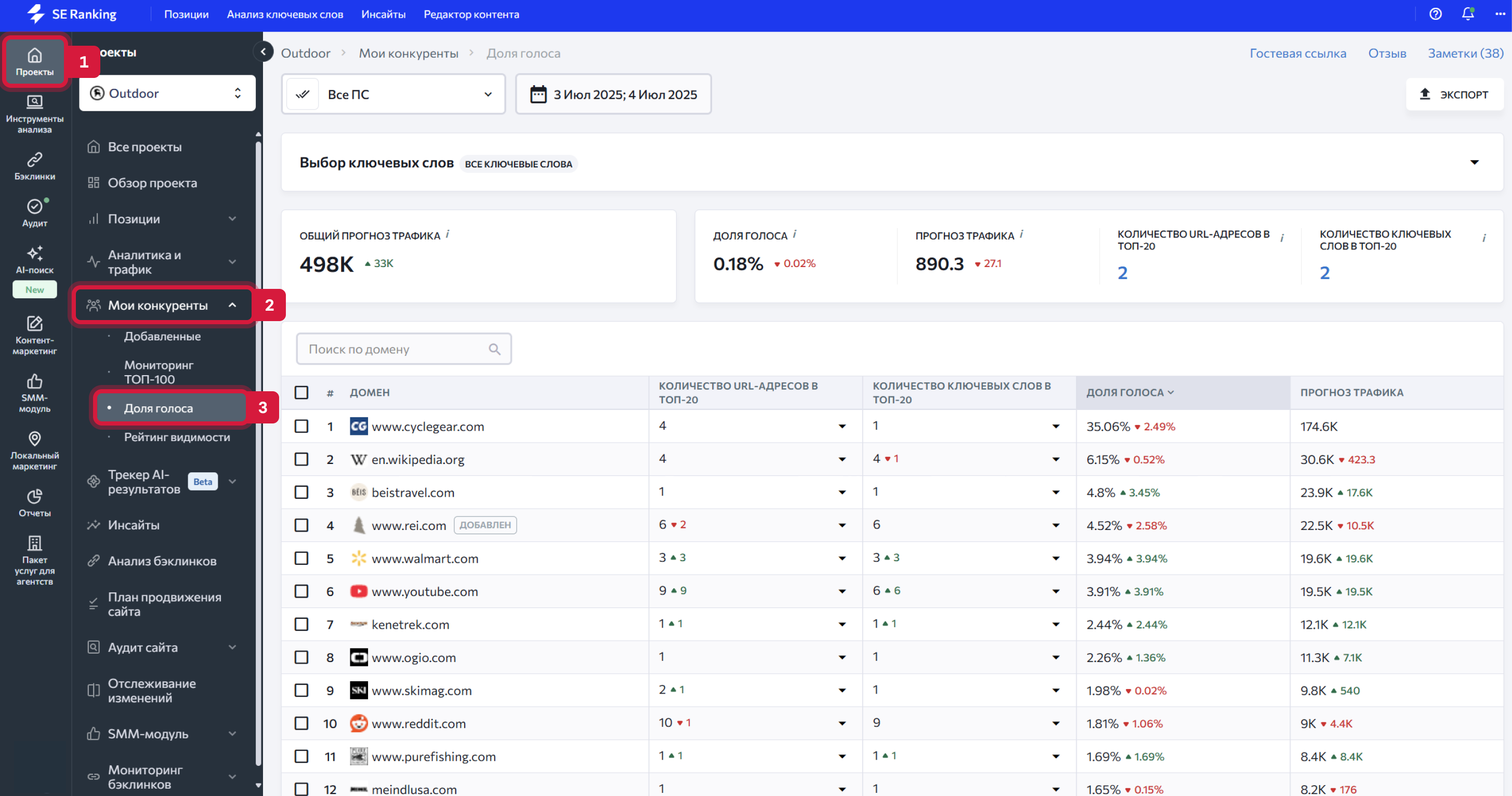The image size is (1512, 796).
Task: Click the notifications bell icon
Action: click(1467, 14)
